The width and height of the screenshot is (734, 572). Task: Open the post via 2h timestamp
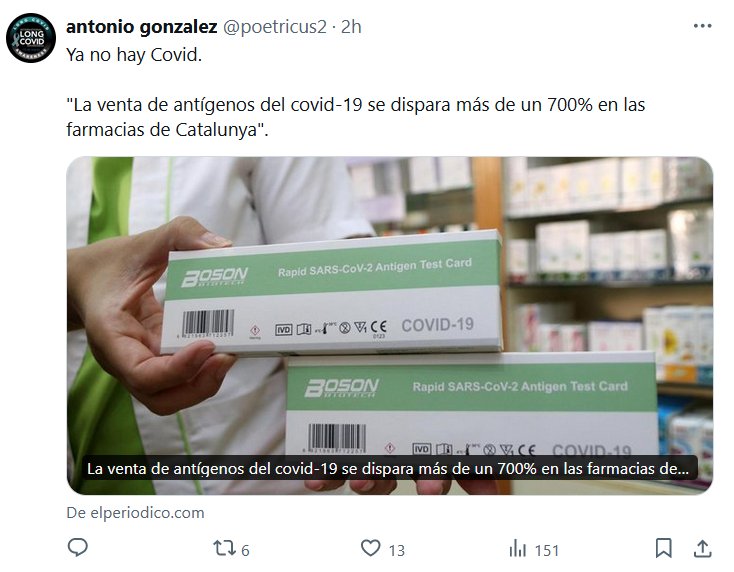click(351, 27)
